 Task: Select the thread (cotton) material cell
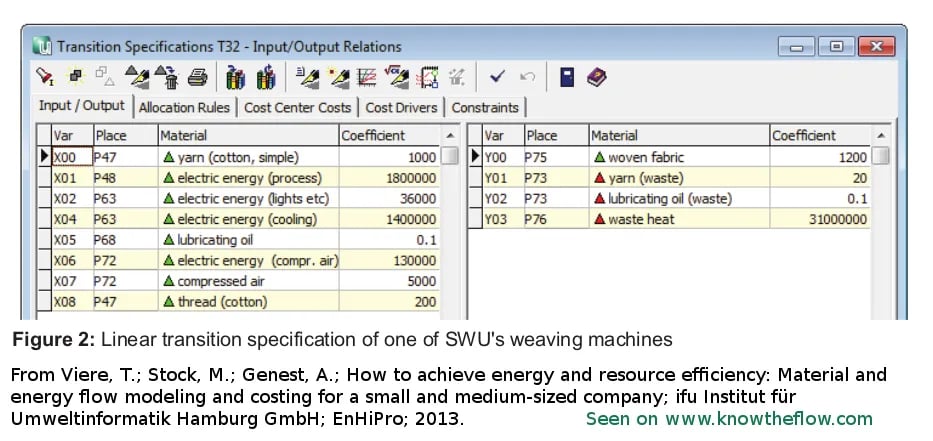249,301
